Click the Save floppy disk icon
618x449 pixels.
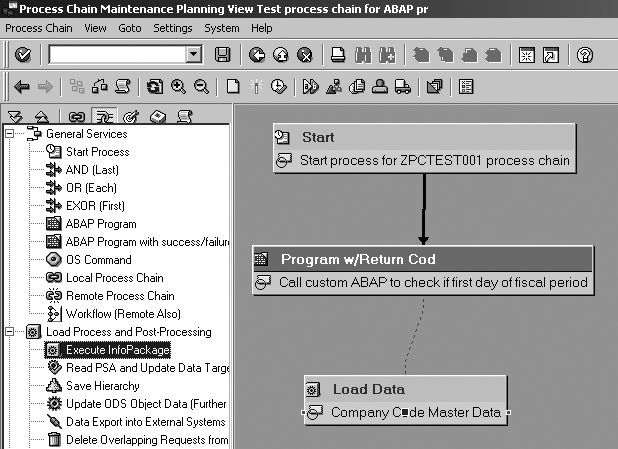tap(223, 54)
